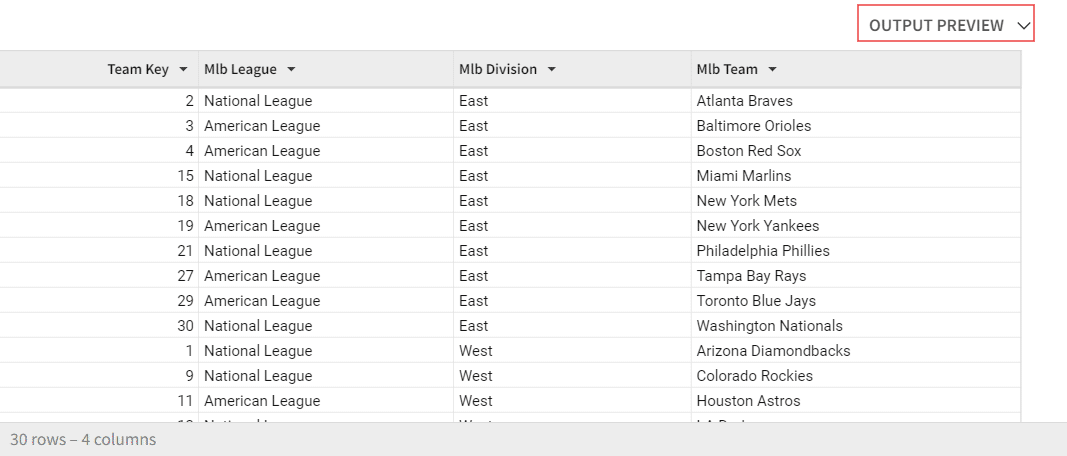Select the Arizona Diamondbacks cell
The image size is (1067, 456).
773,351
